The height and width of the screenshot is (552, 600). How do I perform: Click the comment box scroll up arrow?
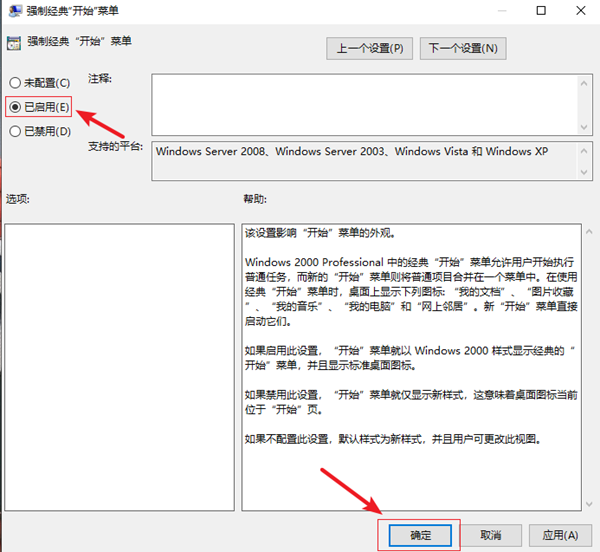(x=584, y=83)
